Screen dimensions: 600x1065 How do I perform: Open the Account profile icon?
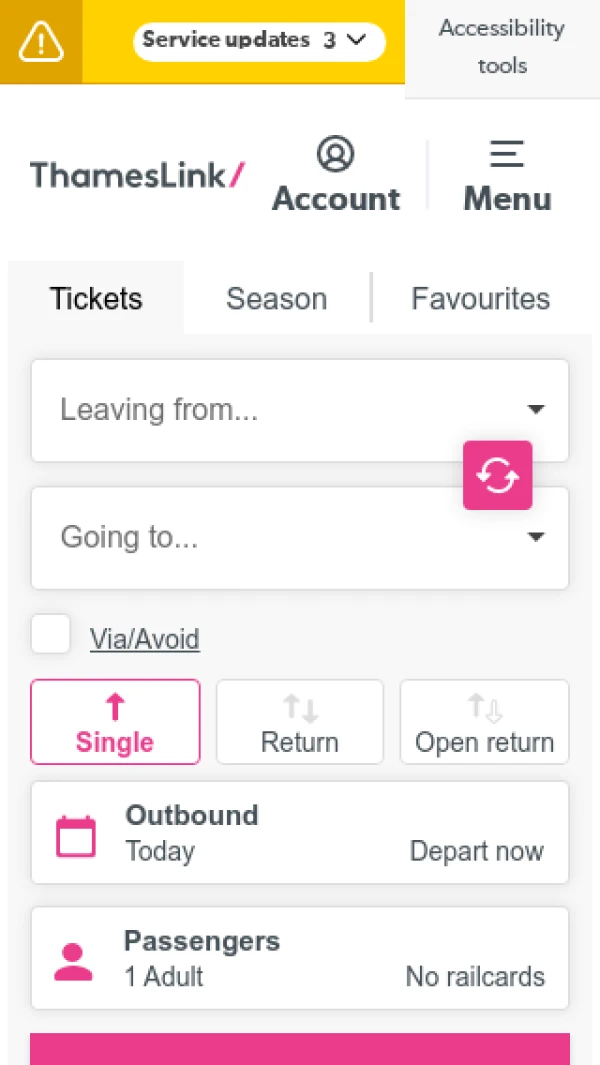coord(336,155)
